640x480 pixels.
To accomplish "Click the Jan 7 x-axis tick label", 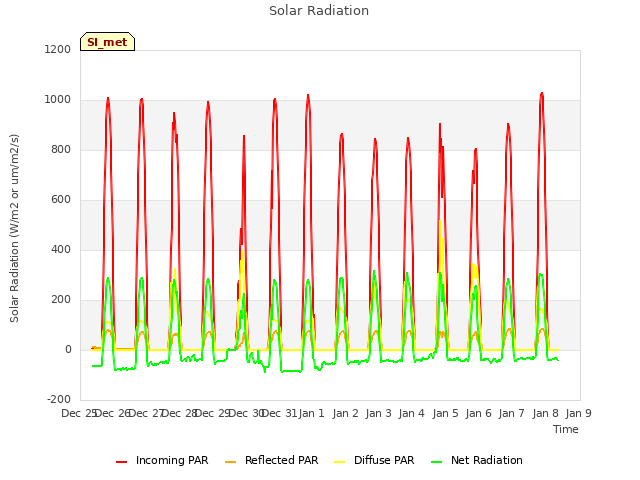I will click(x=511, y=413).
